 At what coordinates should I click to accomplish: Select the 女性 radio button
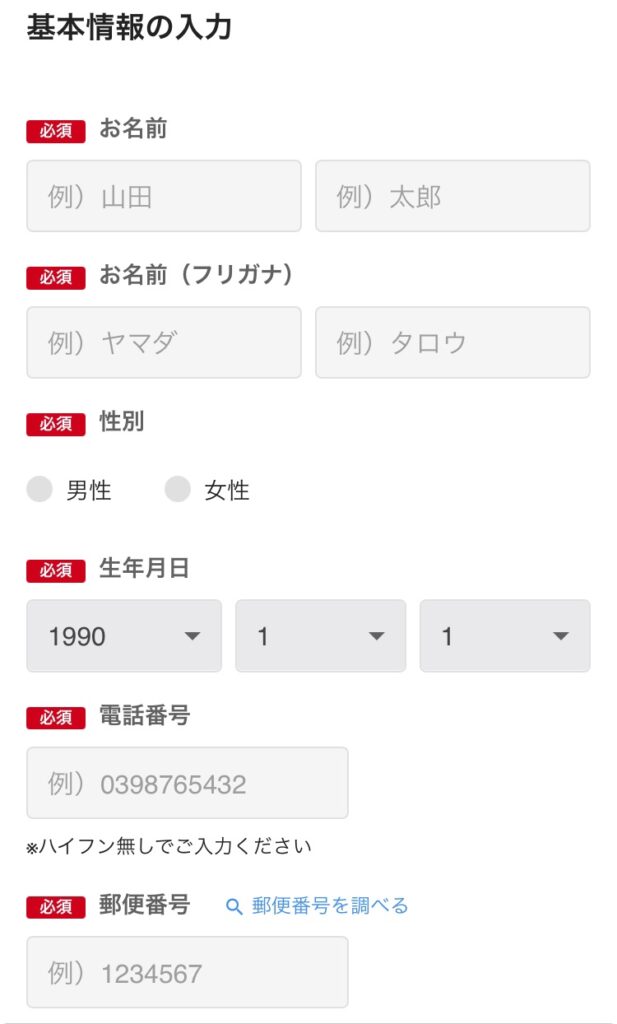coord(177,490)
